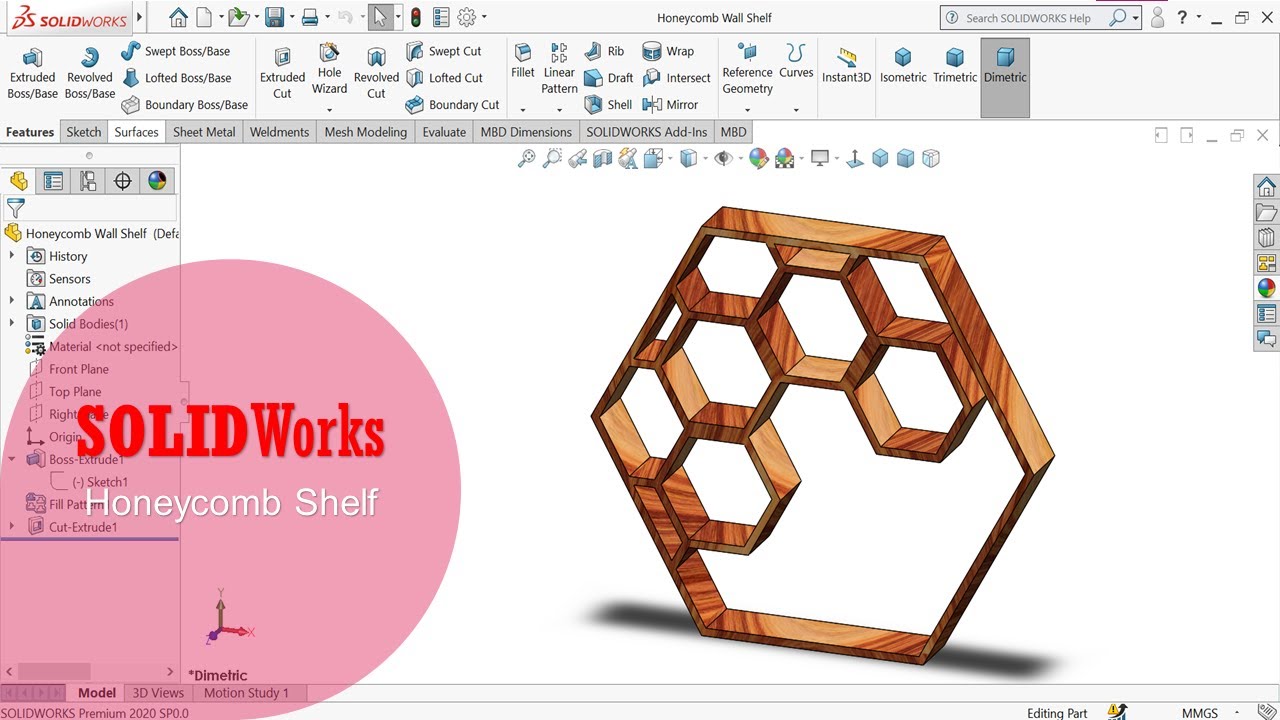
Task: Select the Draft feature
Action: coord(608,78)
